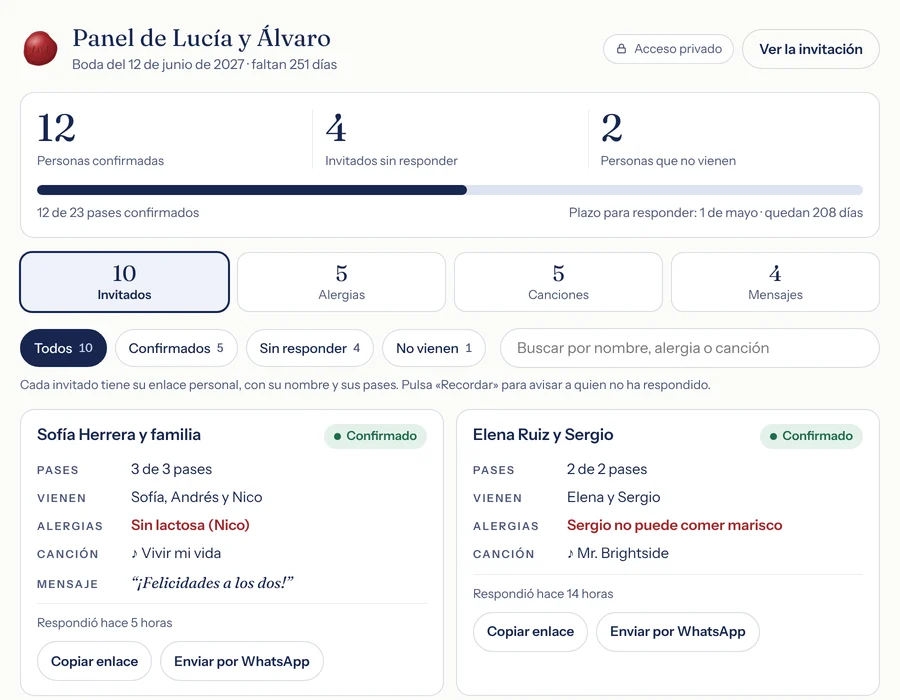Click the music note before Vivir mi vida
Viewport: 900px width, 700px height.
tap(134, 554)
